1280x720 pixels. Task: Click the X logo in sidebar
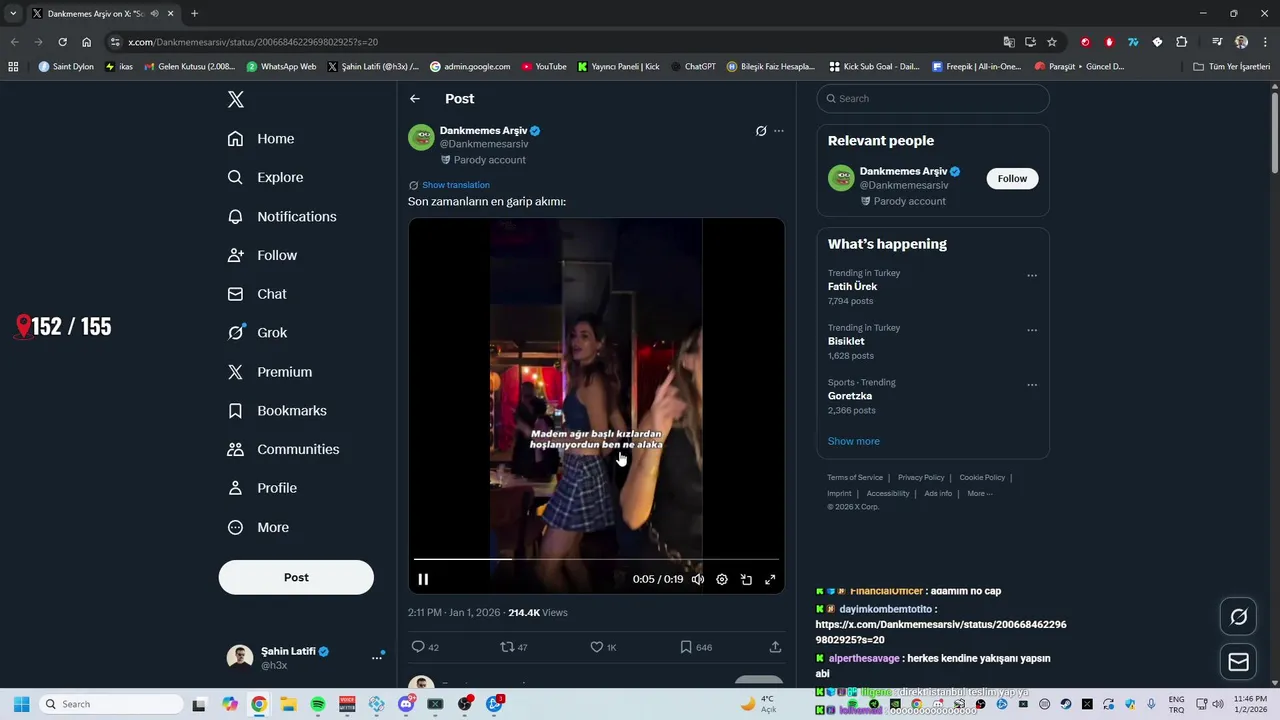point(235,99)
